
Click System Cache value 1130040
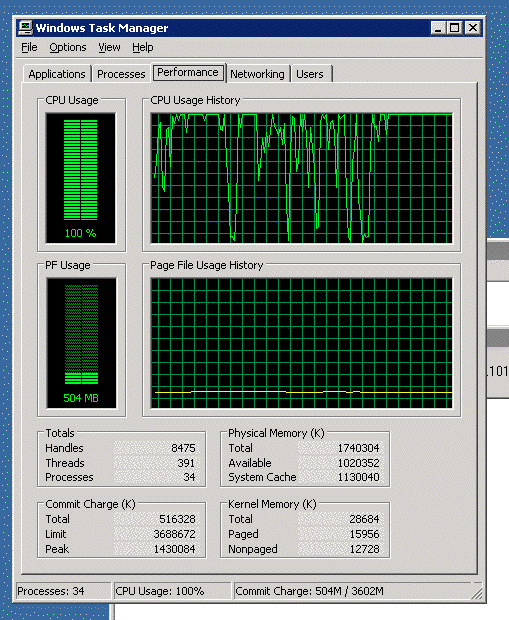pos(358,477)
